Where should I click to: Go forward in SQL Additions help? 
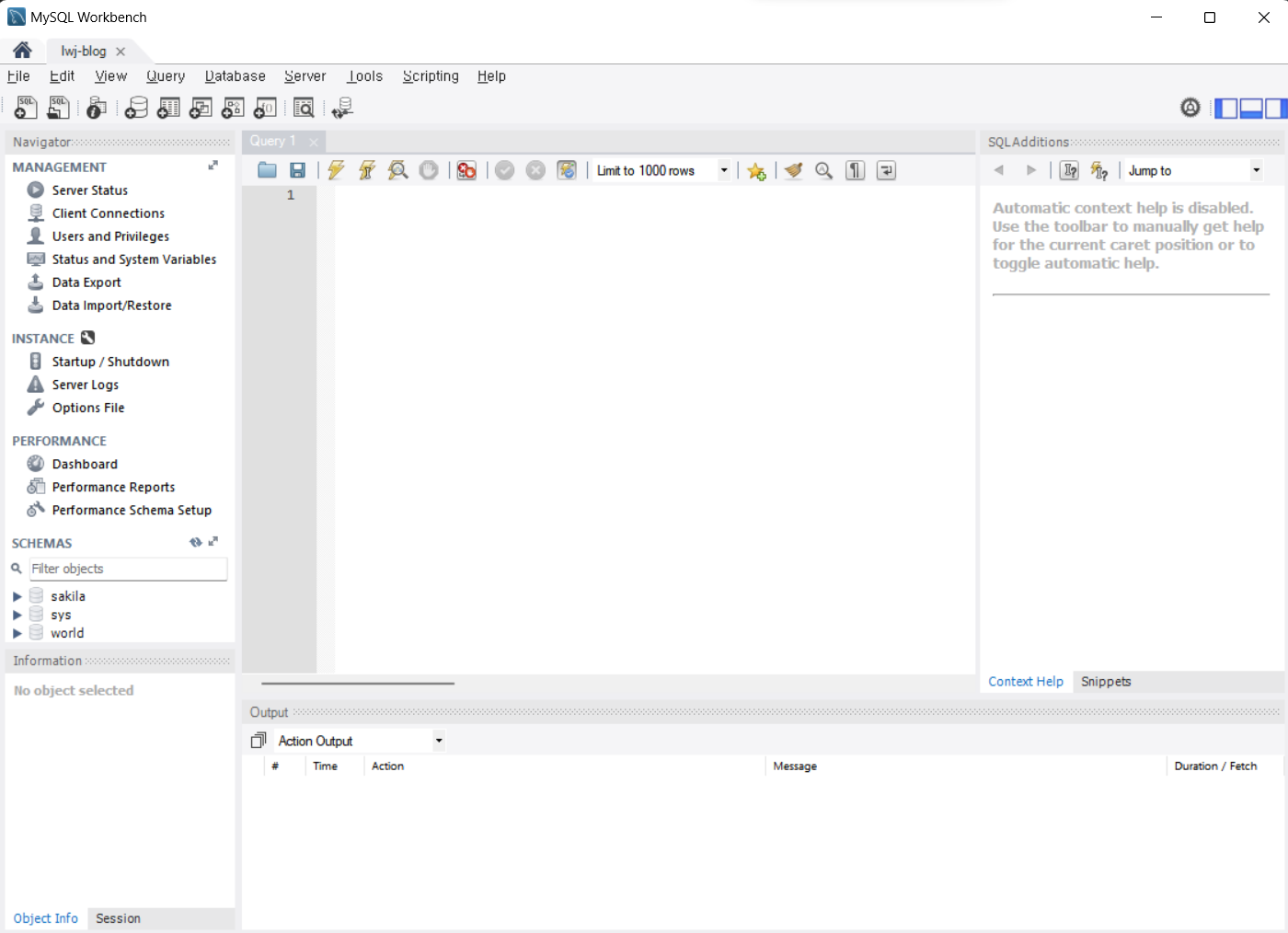pos(1031,170)
